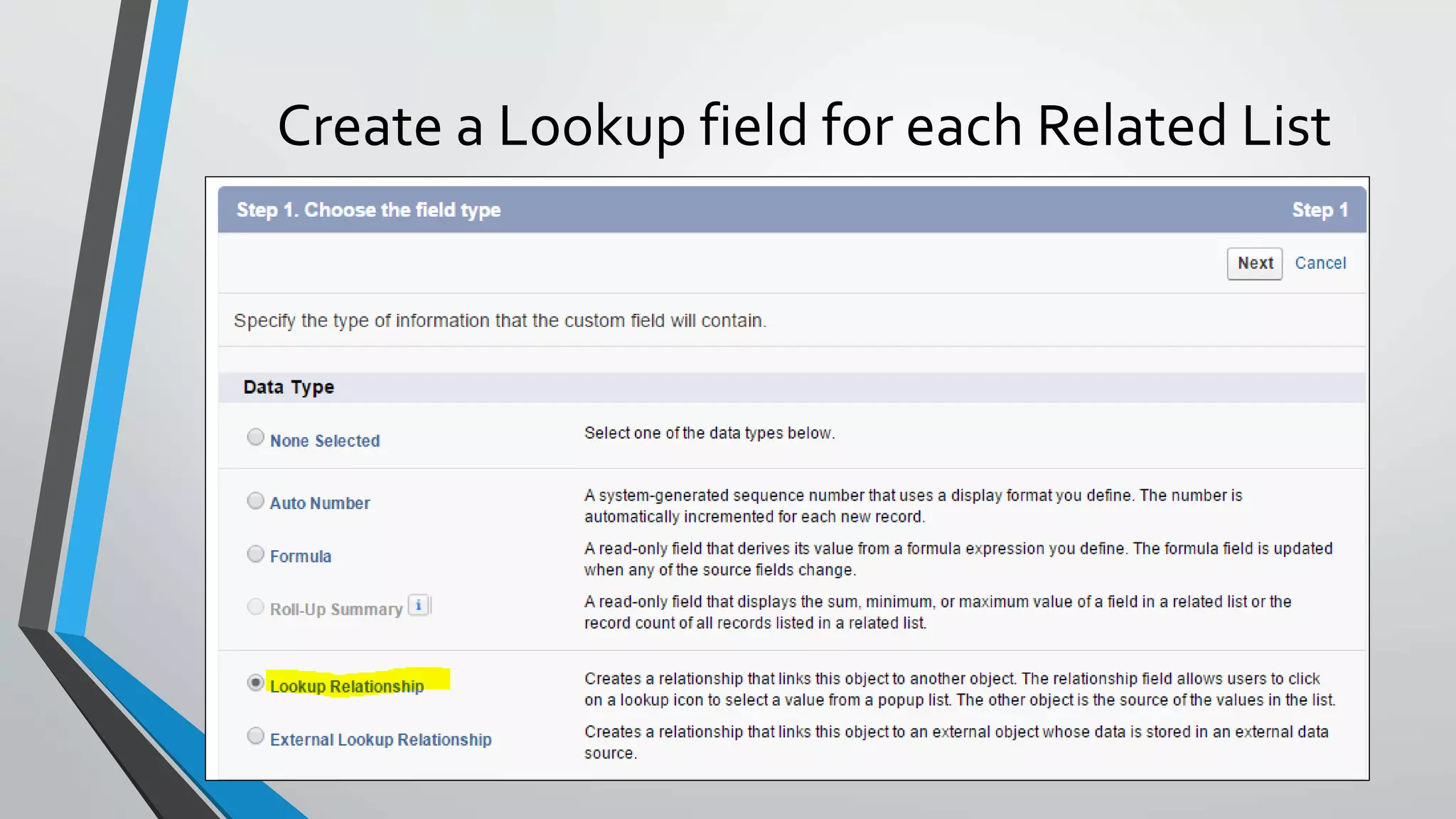
Task: Choose External Lookup Relationship radio option
Action: [255, 736]
